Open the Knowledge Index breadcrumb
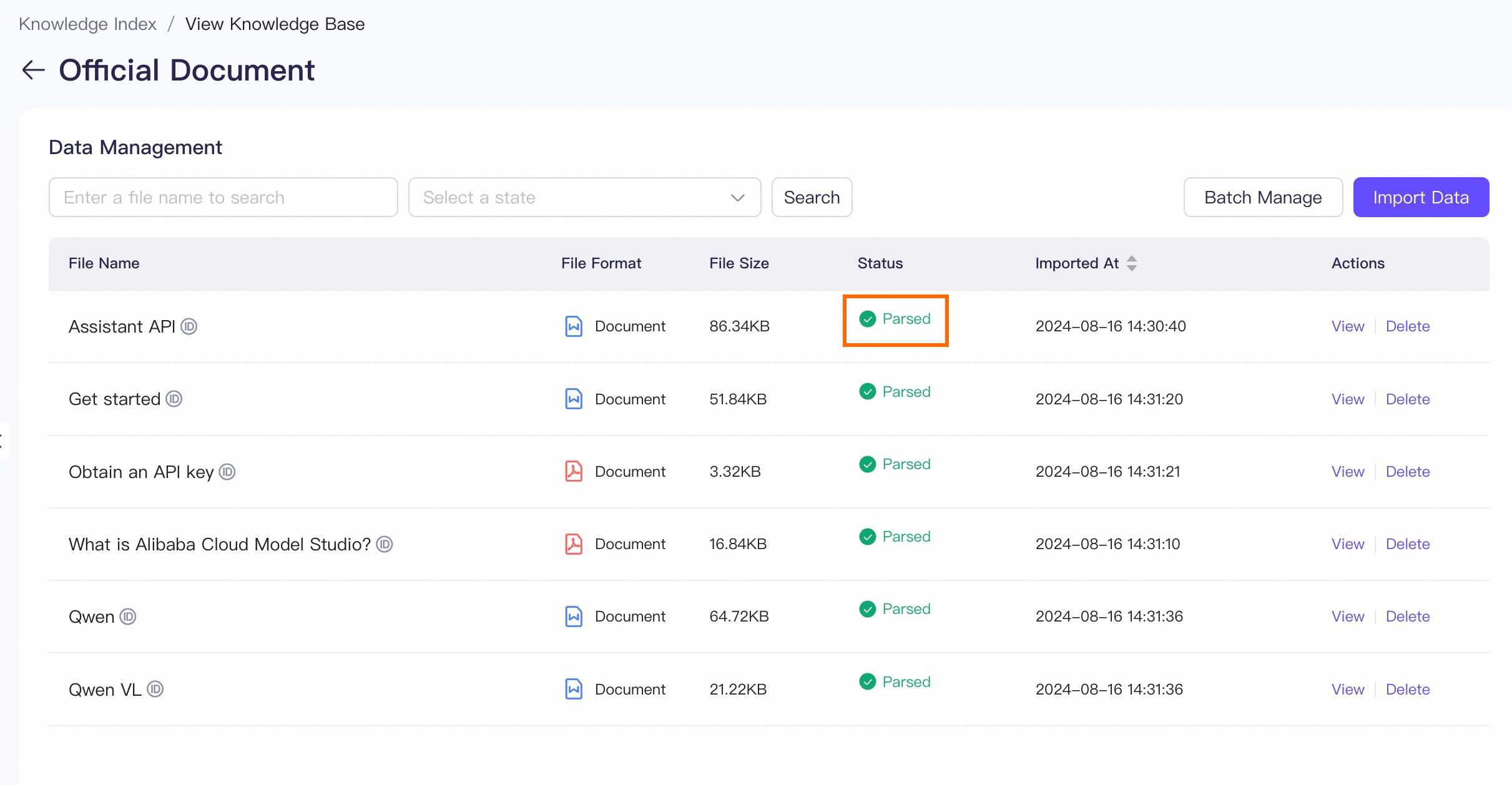1512x785 pixels. click(x=87, y=24)
